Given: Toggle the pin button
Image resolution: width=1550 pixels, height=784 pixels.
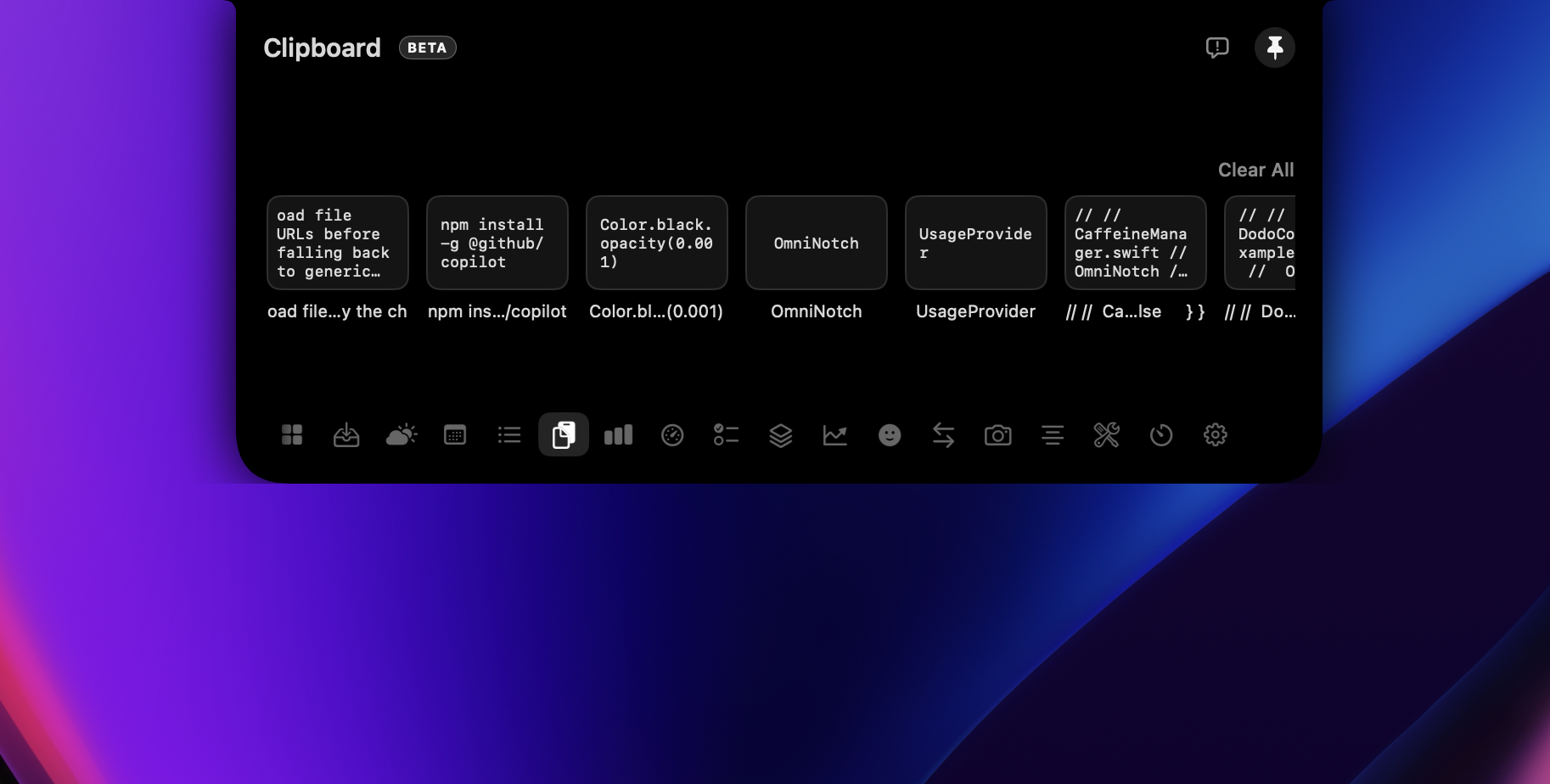Looking at the screenshot, I should pyautogui.click(x=1275, y=48).
